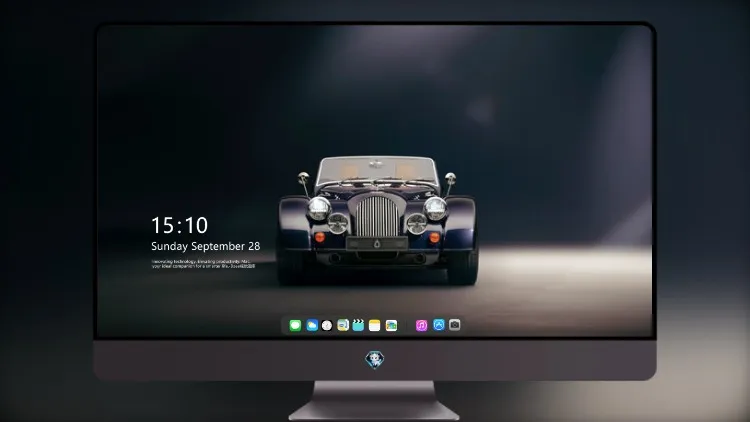750x422 pixels.
Task: Select the Sunday September 28 date text
Action: (x=206, y=246)
